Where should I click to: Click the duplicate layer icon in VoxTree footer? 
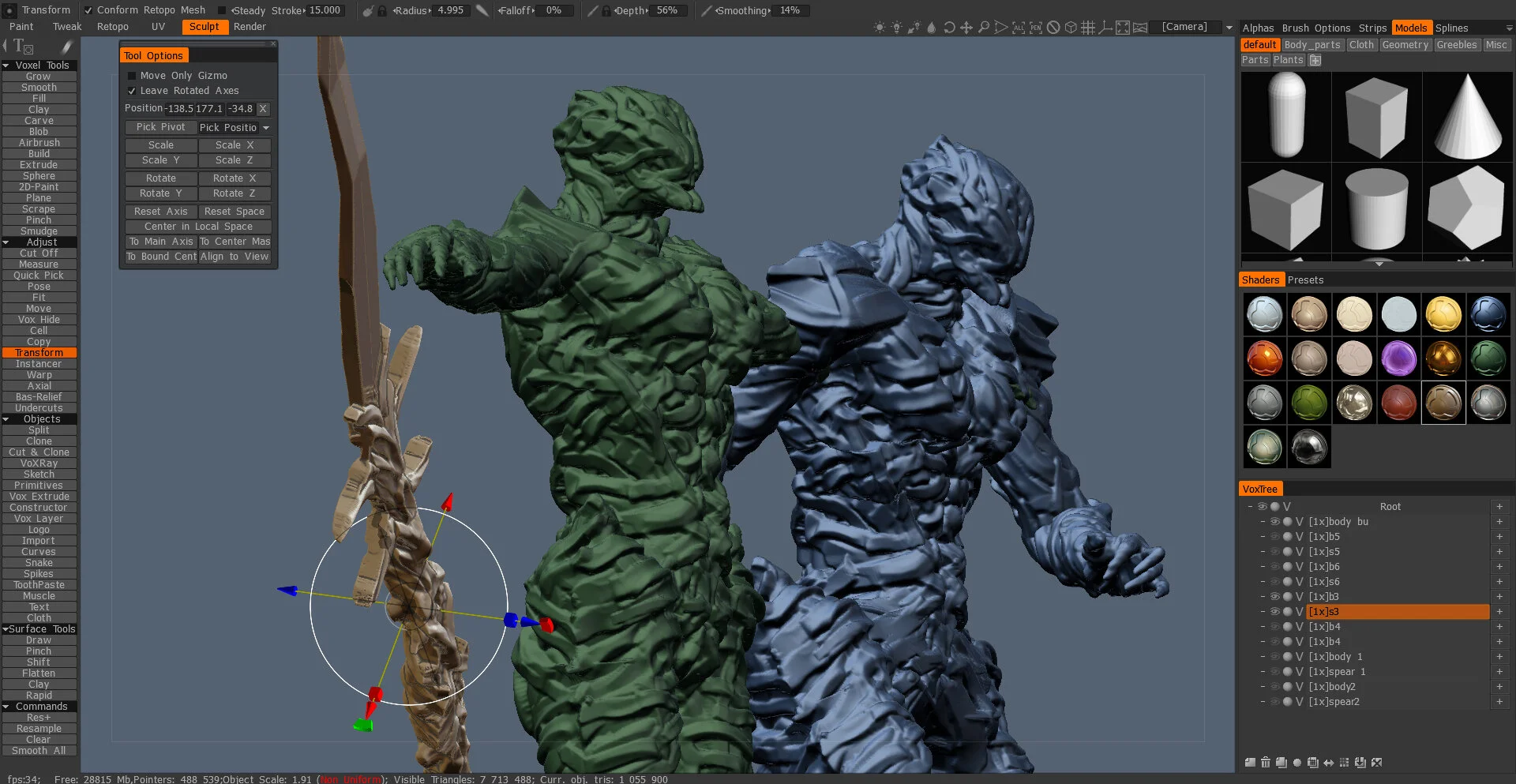[x=1281, y=763]
